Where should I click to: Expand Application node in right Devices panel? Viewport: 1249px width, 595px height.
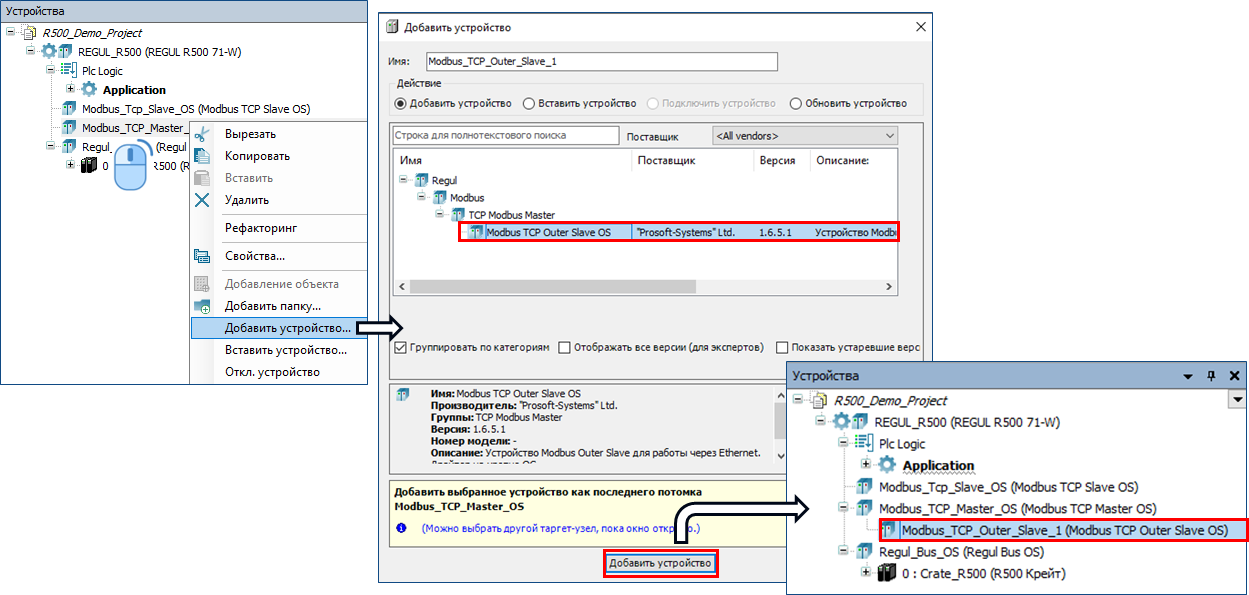point(866,465)
